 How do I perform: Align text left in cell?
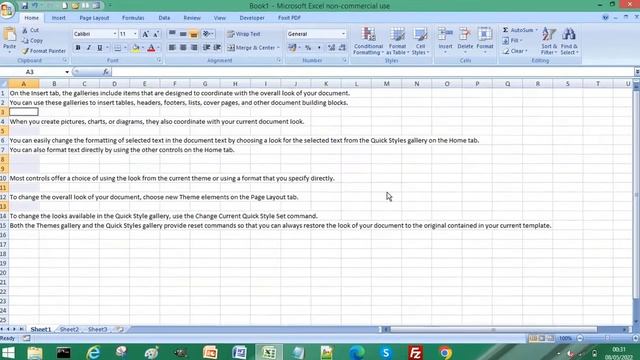[172, 48]
